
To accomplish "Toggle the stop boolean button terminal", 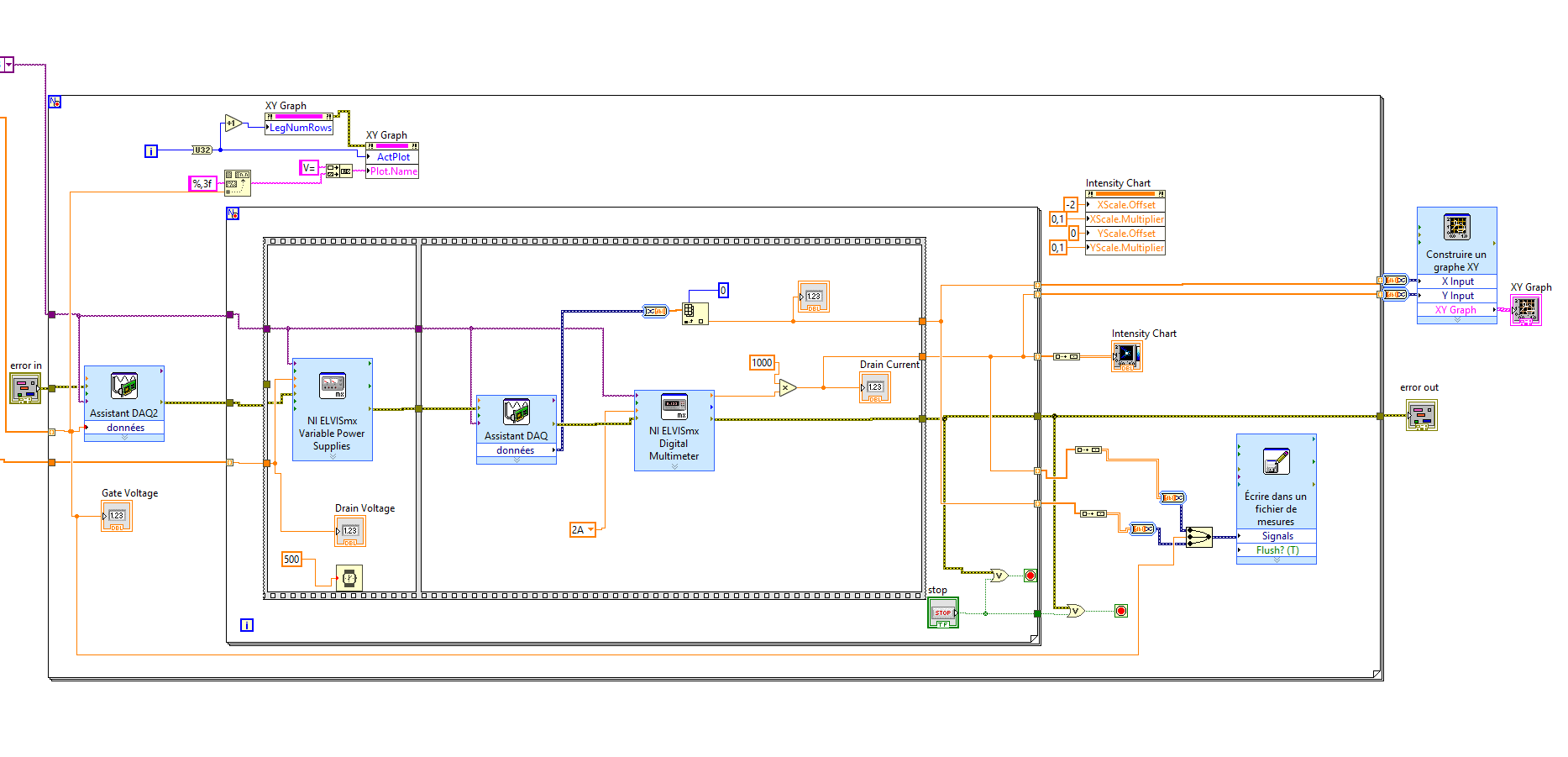I will tap(942, 612).
